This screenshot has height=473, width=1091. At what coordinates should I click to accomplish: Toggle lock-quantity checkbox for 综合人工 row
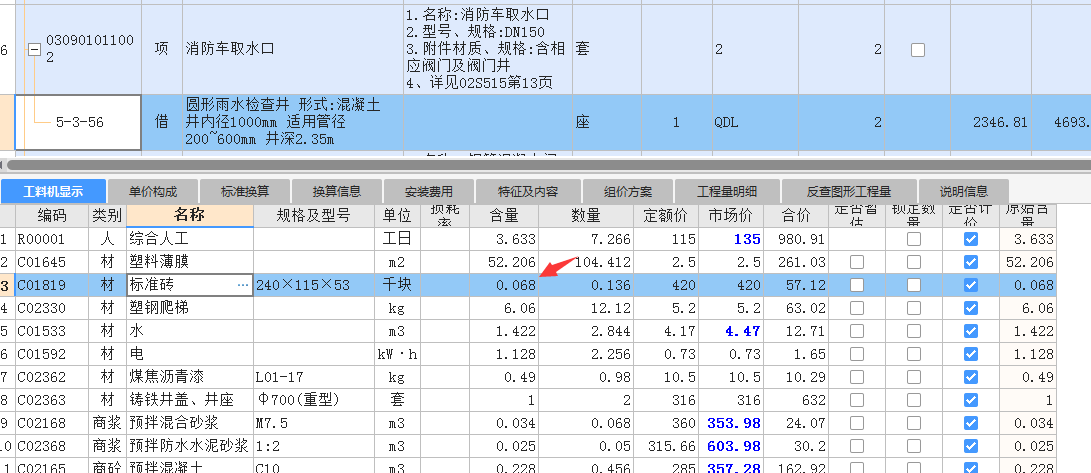(x=914, y=239)
